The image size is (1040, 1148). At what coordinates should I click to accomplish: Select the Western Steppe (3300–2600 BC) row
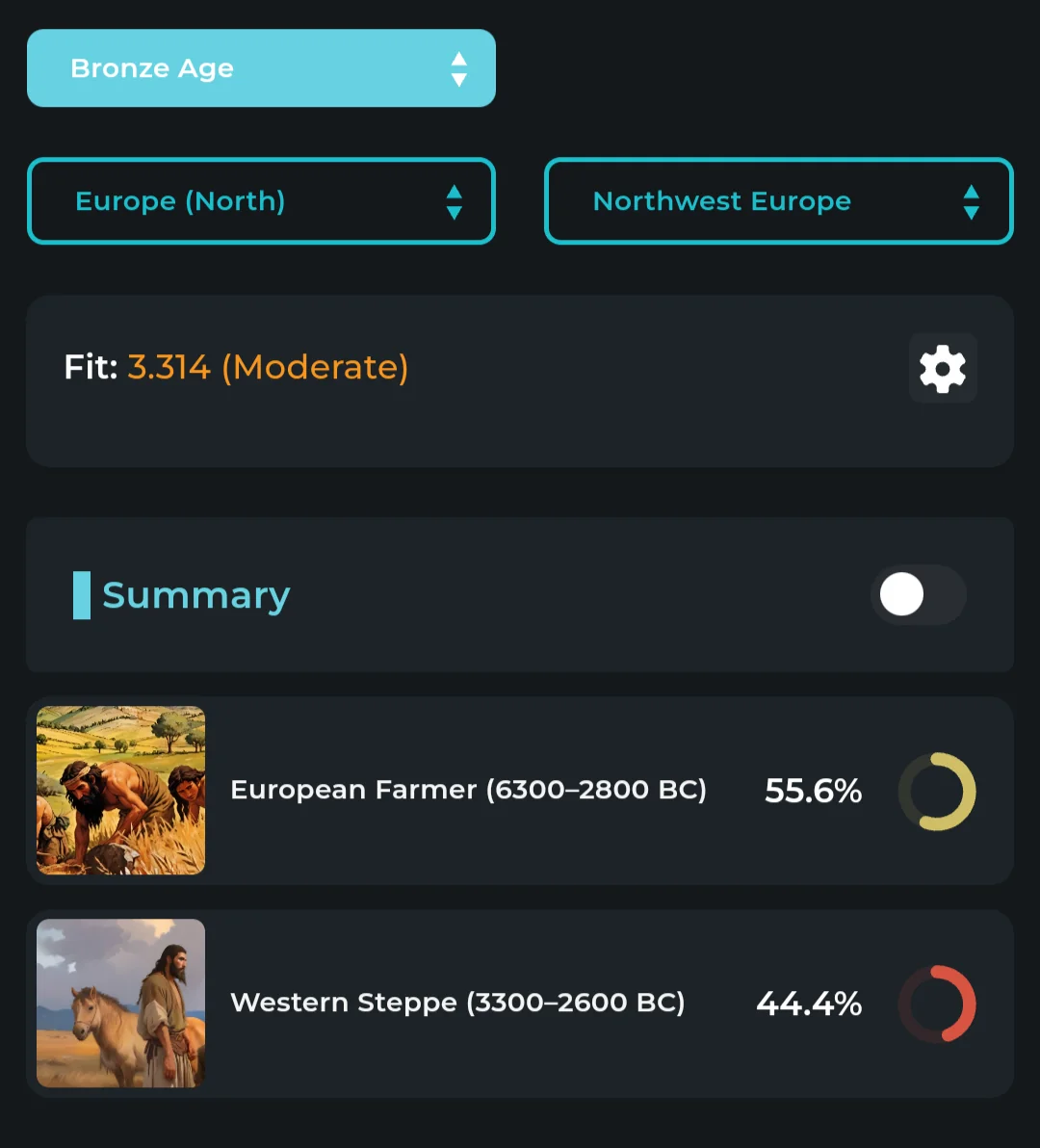coord(520,1003)
